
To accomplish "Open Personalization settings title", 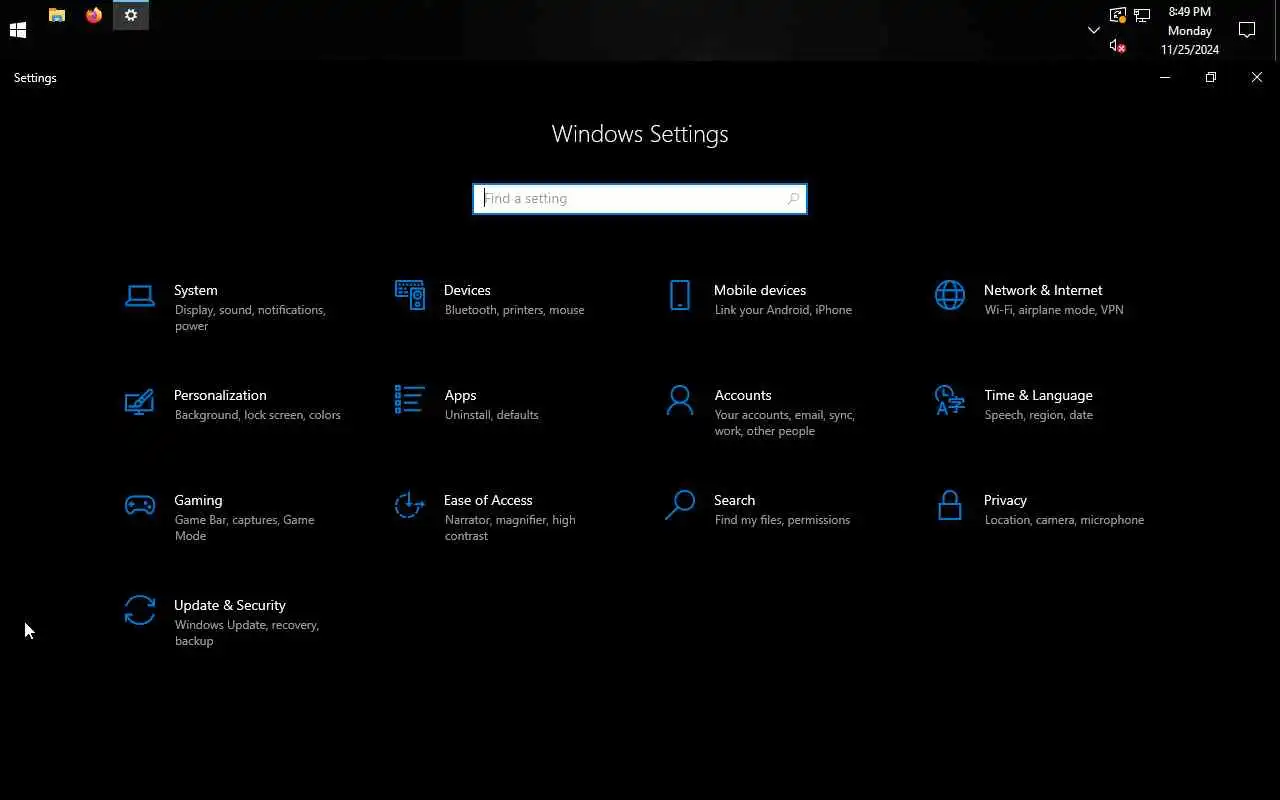I will coord(220,395).
